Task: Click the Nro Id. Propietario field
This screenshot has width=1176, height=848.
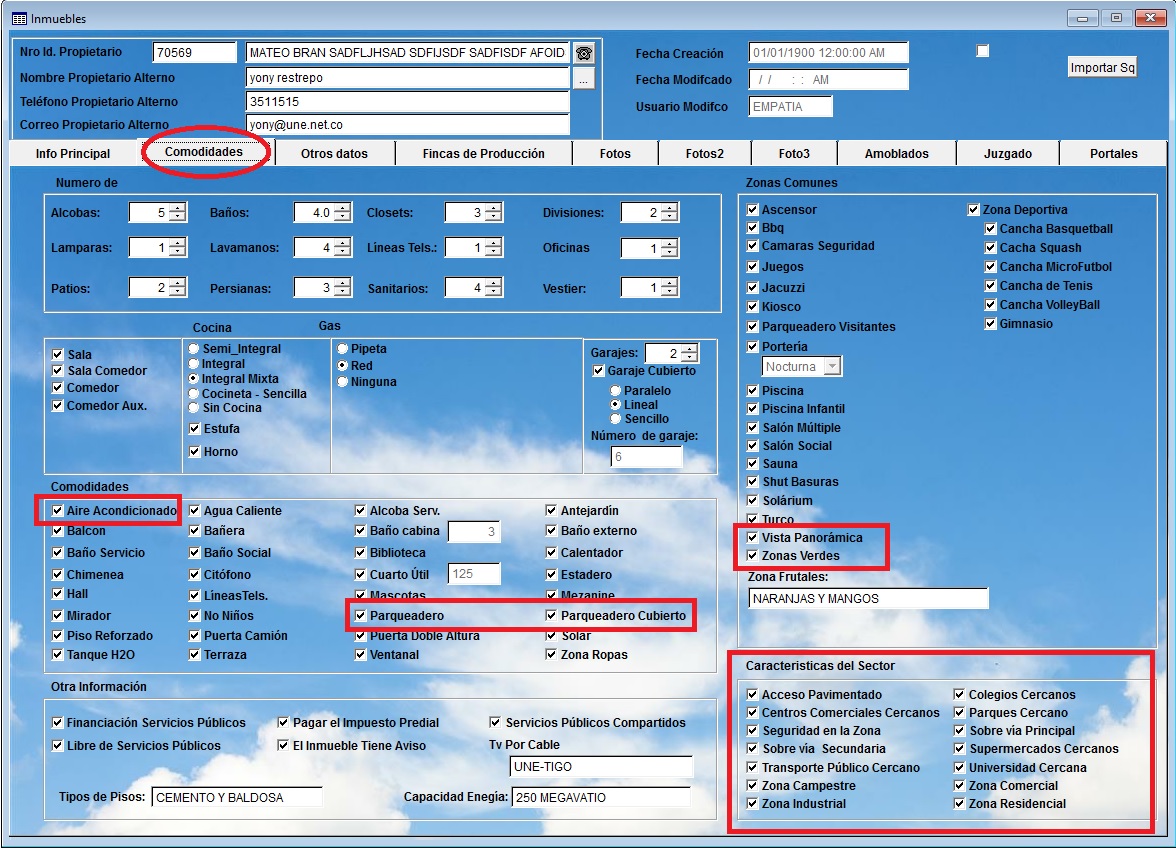Action: tap(194, 52)
